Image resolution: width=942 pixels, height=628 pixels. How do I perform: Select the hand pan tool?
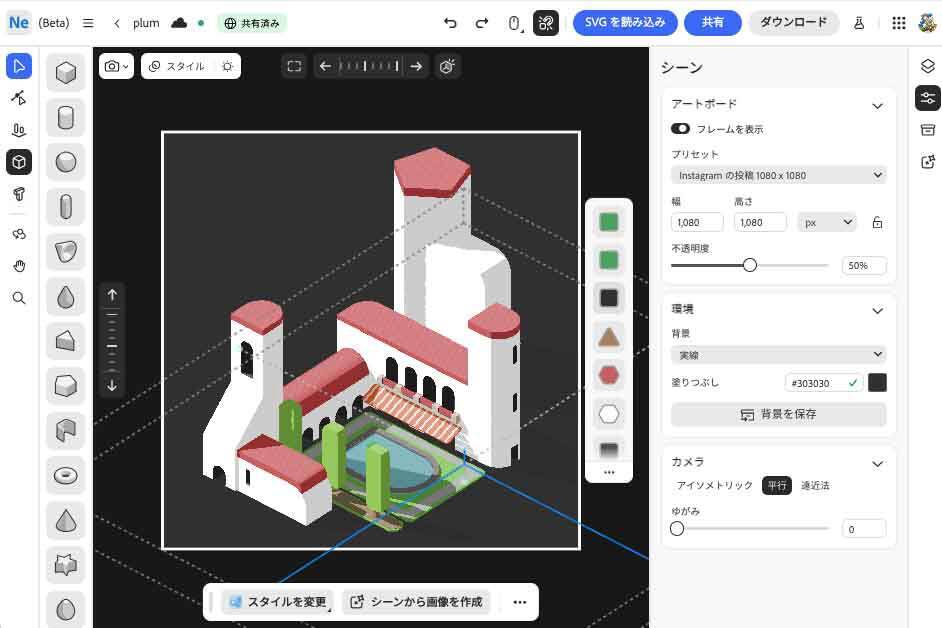(19, 266)
